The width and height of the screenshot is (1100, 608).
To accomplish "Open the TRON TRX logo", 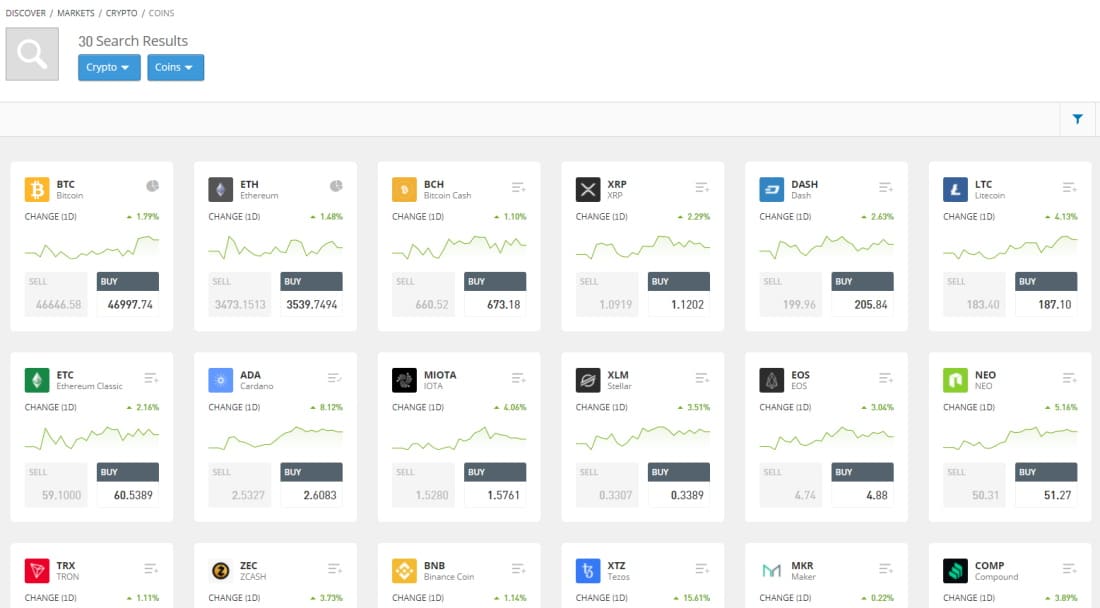I will [37, 571].
